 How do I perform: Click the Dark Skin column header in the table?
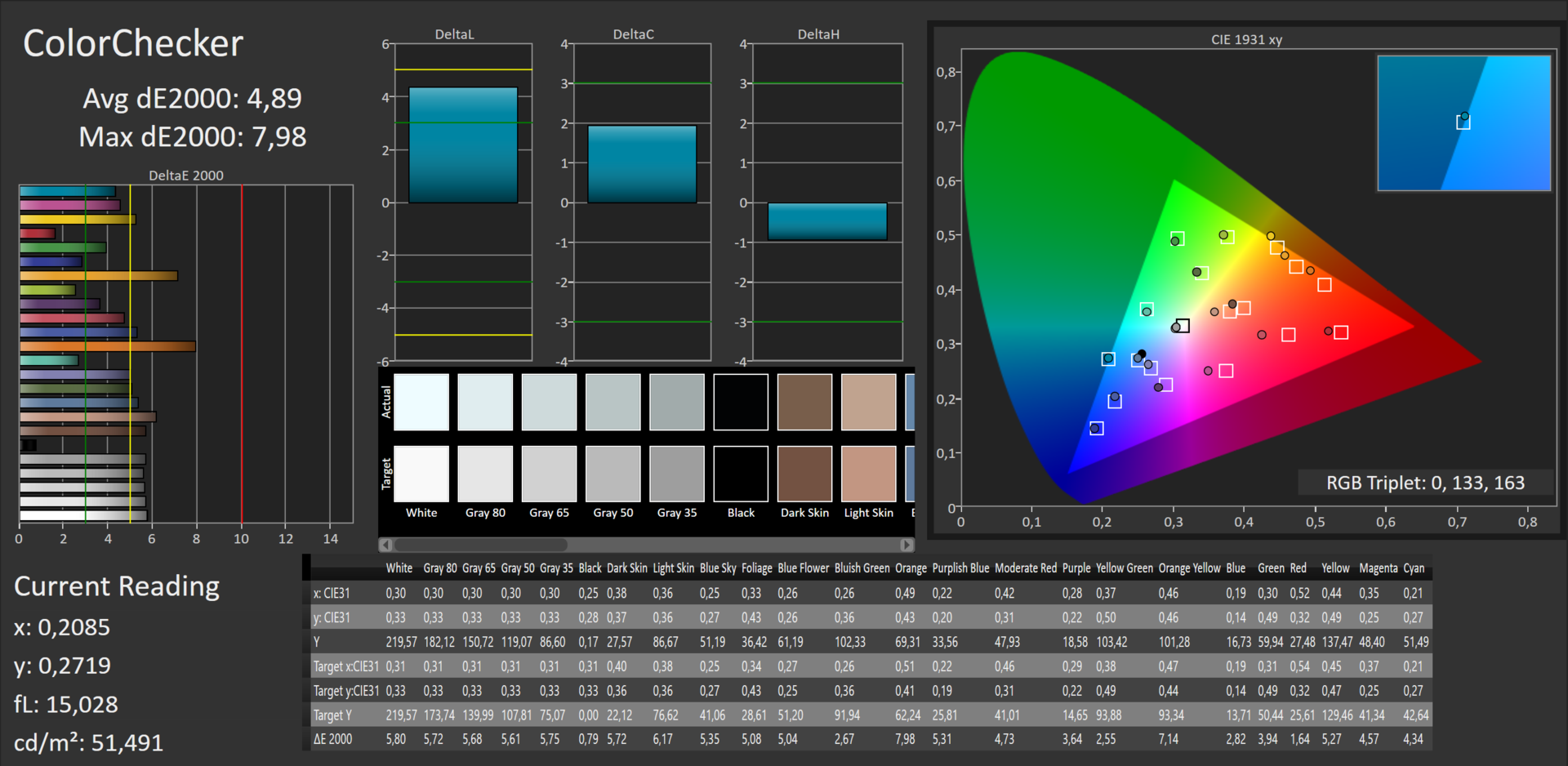627,568
